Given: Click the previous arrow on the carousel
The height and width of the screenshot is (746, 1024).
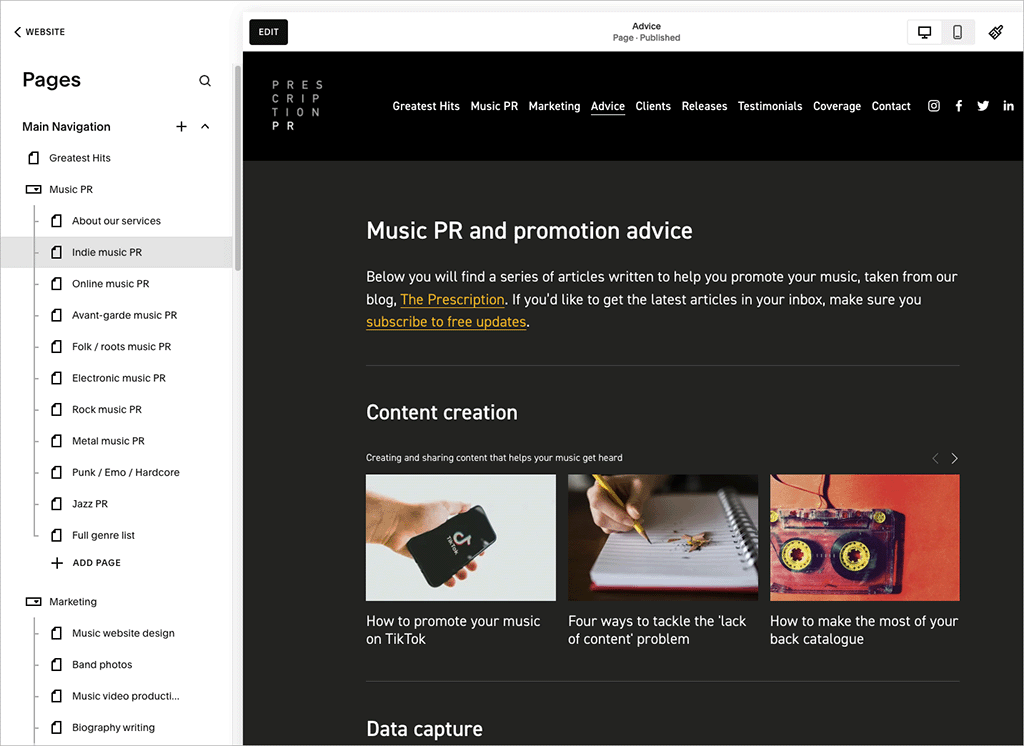Looking at the screenshot, I should 935,458.
